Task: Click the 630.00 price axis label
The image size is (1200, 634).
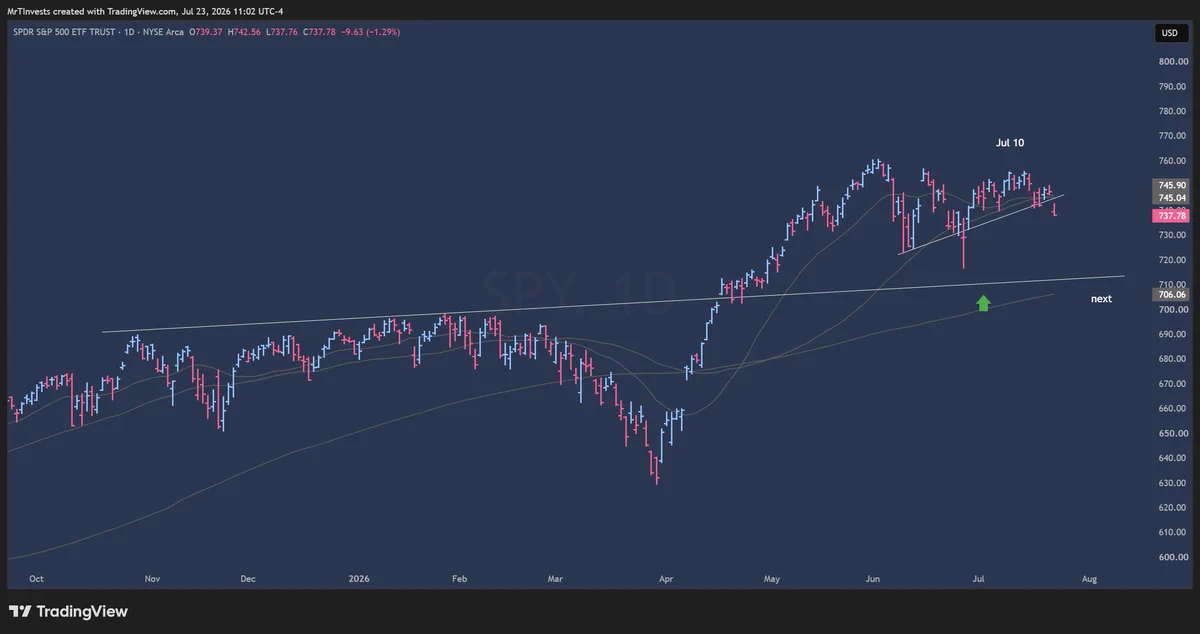Action: pyautogui.click(x=1173, y=484)
